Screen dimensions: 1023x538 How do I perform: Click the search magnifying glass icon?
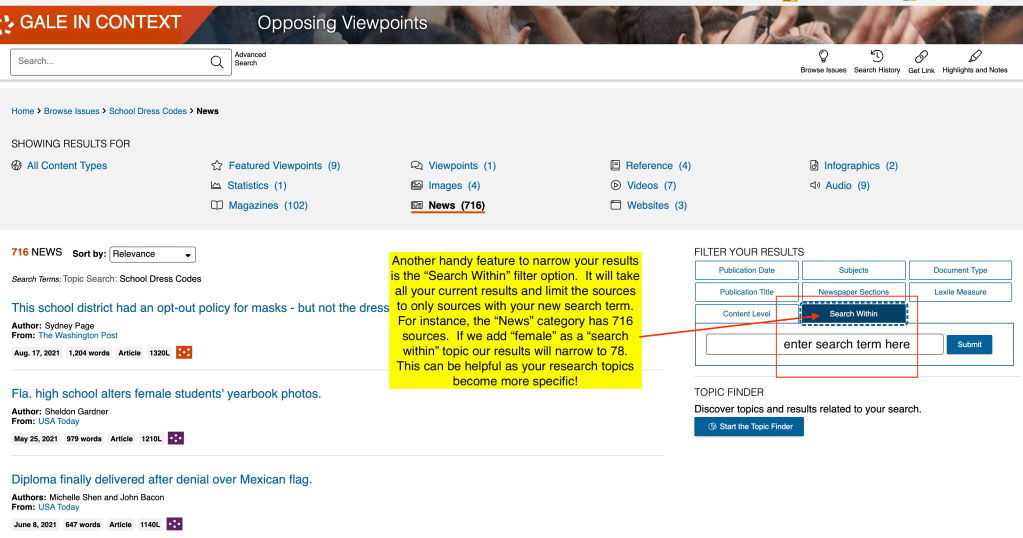(x=217, y=62)
